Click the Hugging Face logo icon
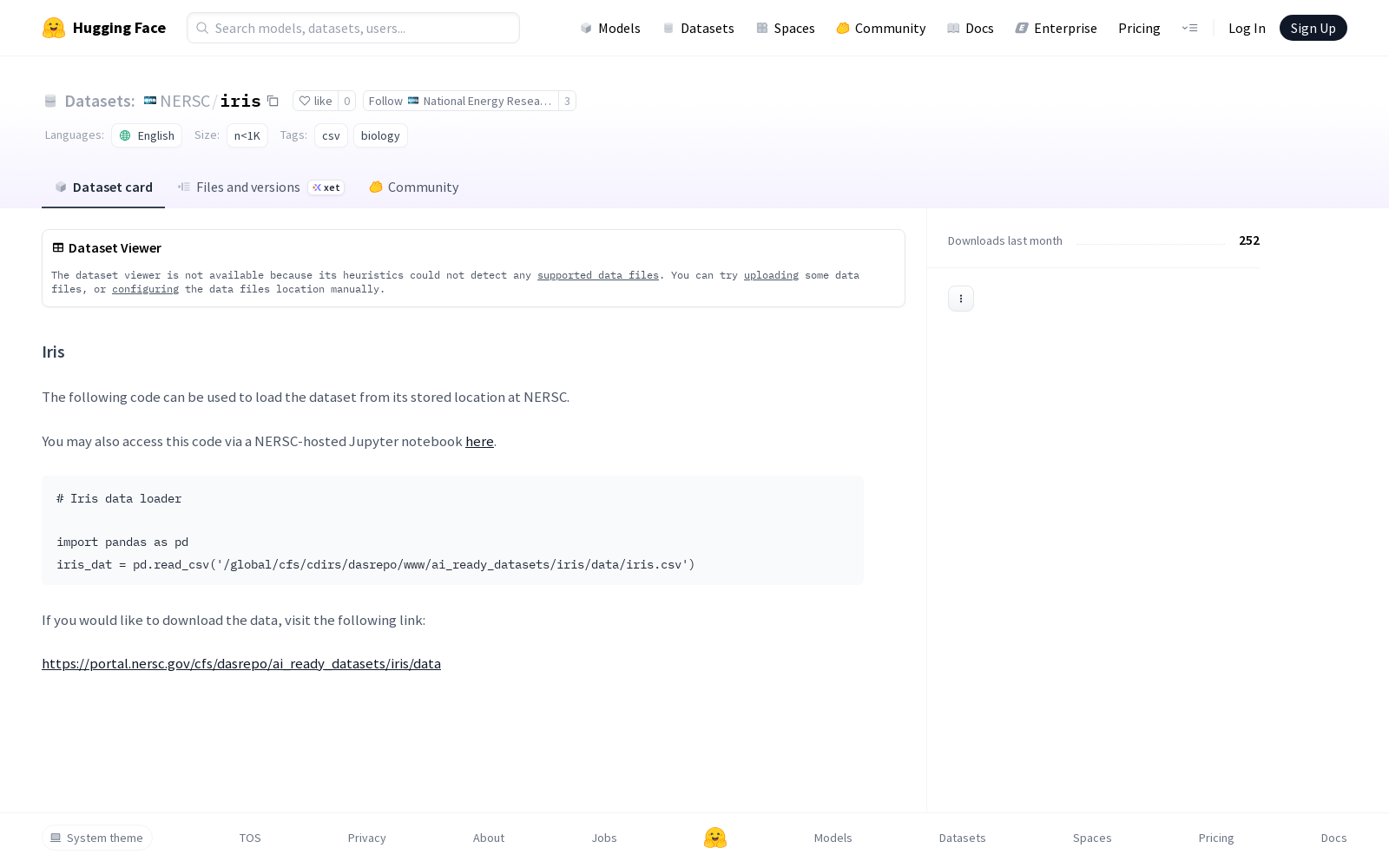Image resolution: width=1389 pixels, height=868 pixels. coord(54,28)
